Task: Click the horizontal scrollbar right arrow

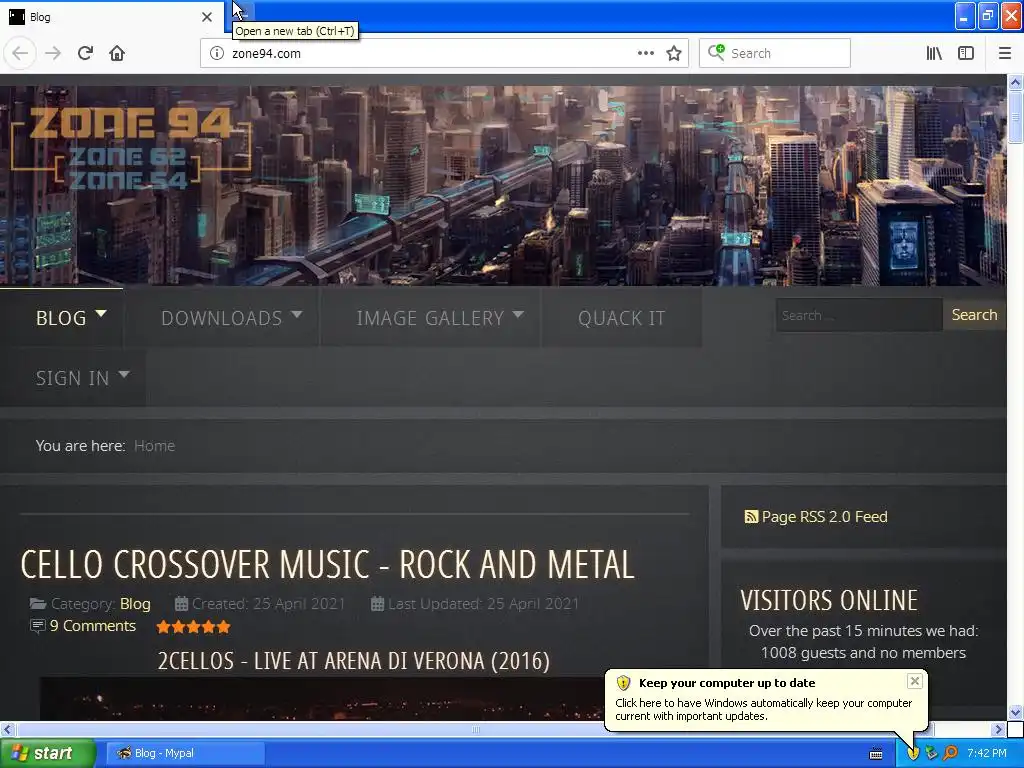Action: [999, 729]
